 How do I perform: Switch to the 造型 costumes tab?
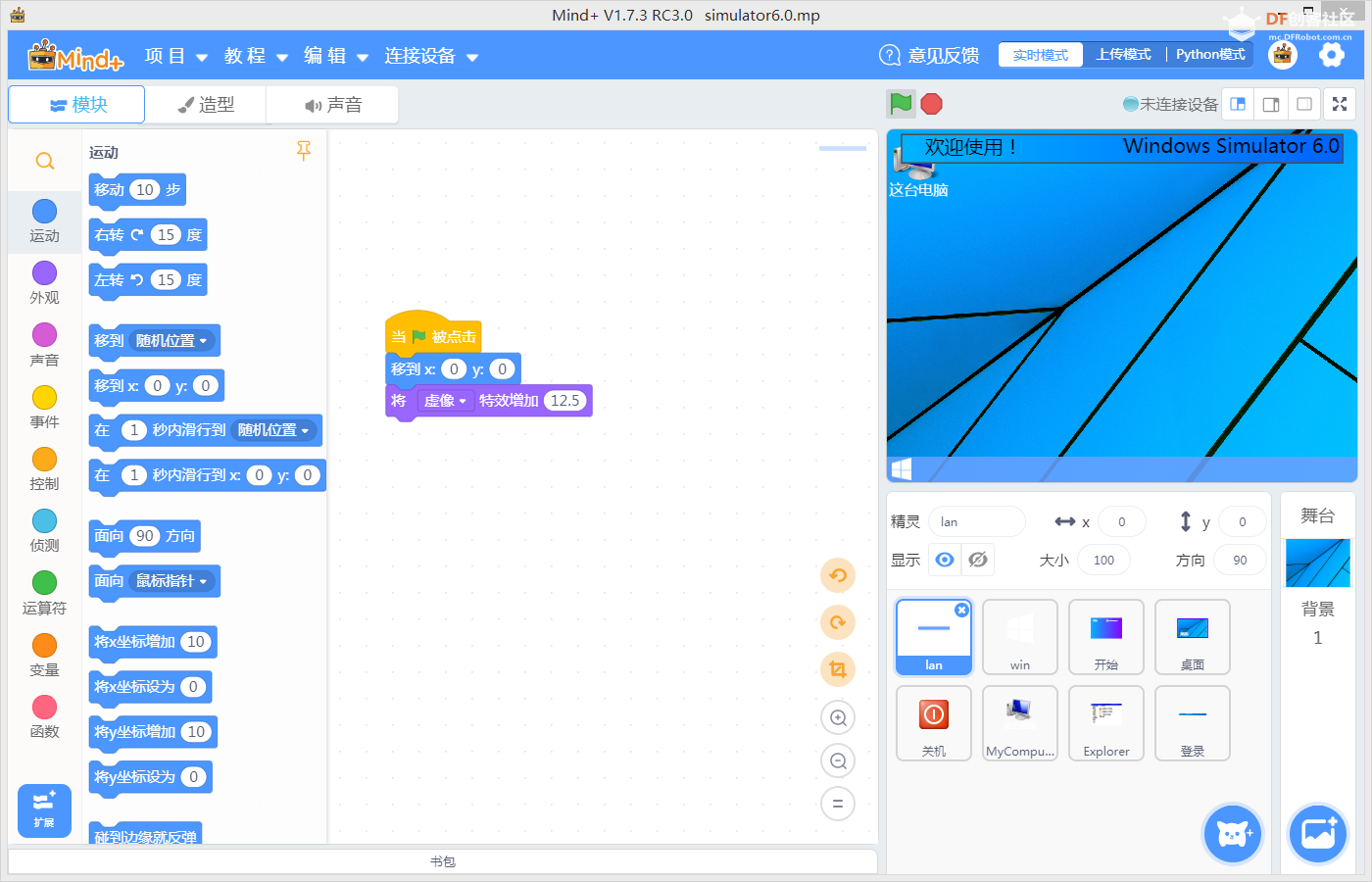tap(206, 105)
